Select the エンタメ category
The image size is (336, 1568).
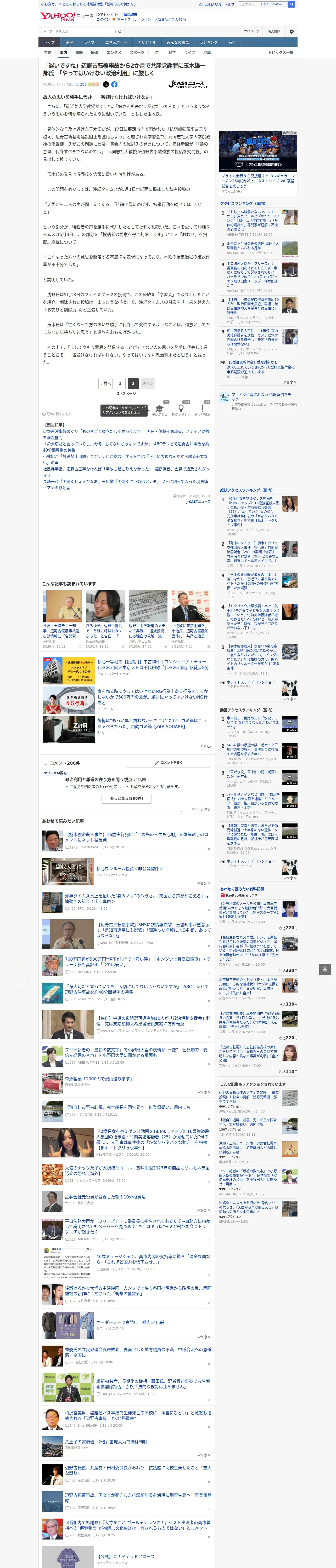114,52
